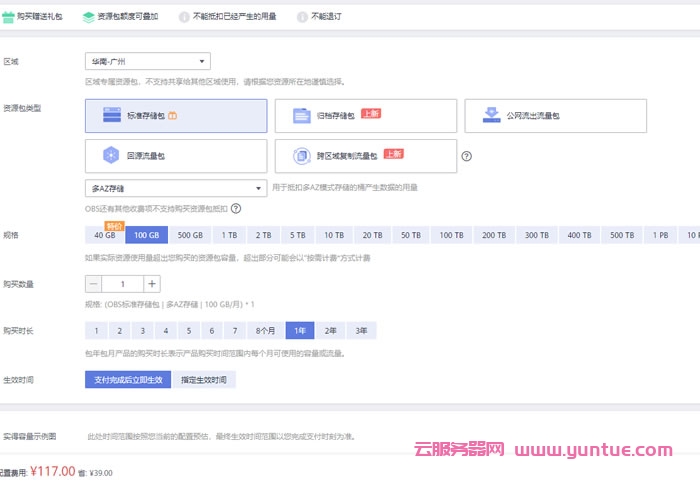This screenshot has width=700, height=486.
Task: Click the purchase quantity input field
Action: 122,284
